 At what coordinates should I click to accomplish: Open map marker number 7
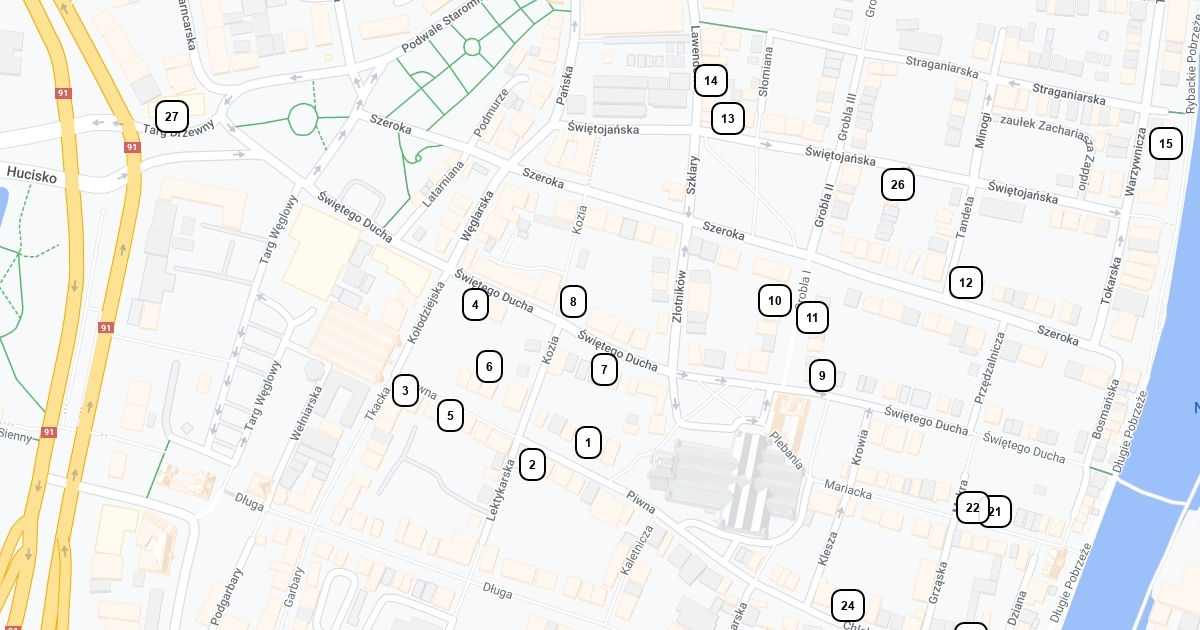[x=604, y=369]
